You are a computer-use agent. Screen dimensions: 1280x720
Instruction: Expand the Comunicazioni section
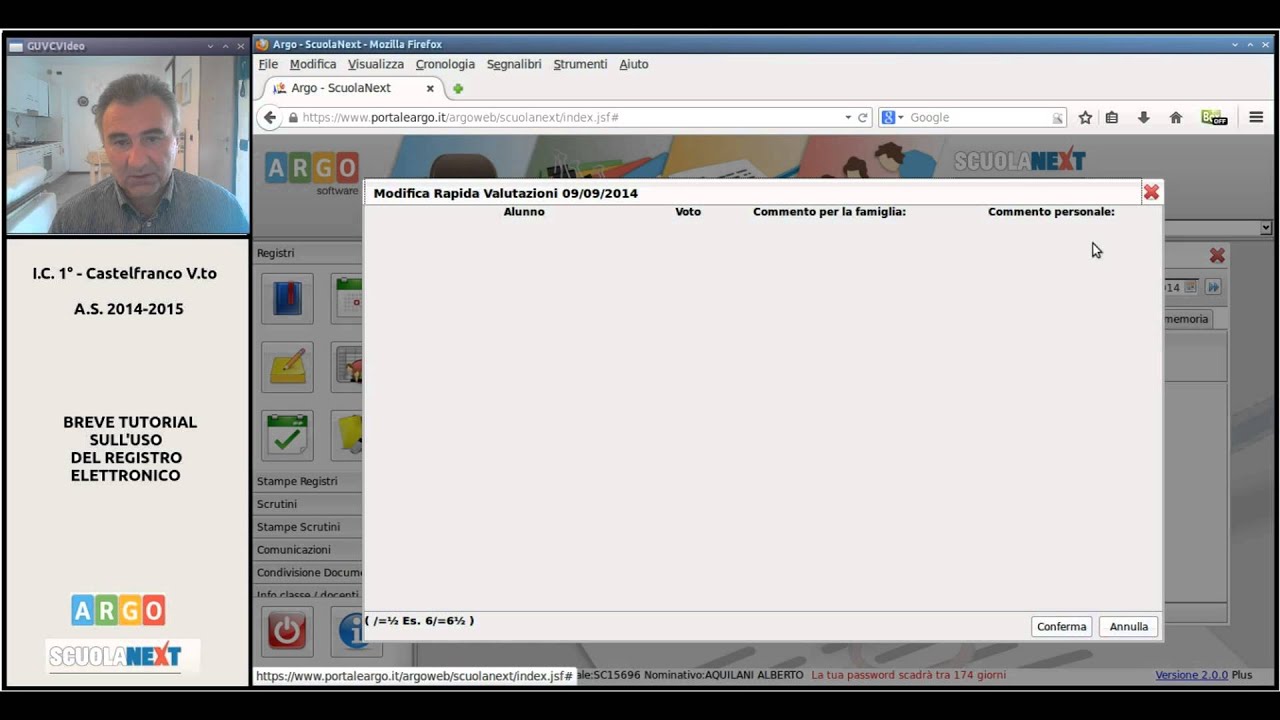click(x=308, y=550)
